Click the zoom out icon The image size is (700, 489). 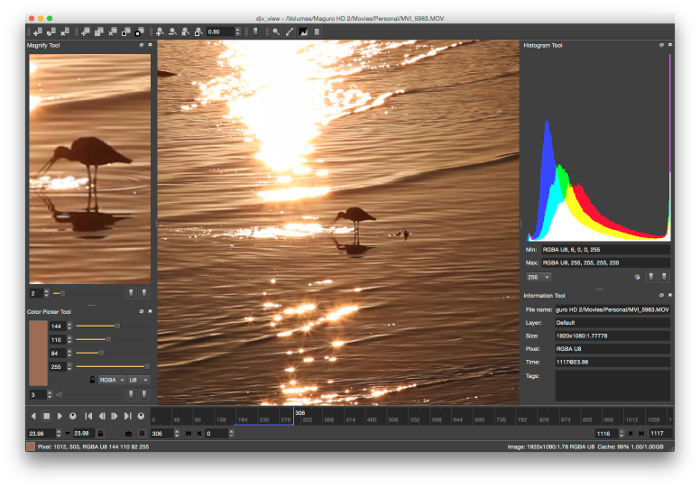(172, 32)
